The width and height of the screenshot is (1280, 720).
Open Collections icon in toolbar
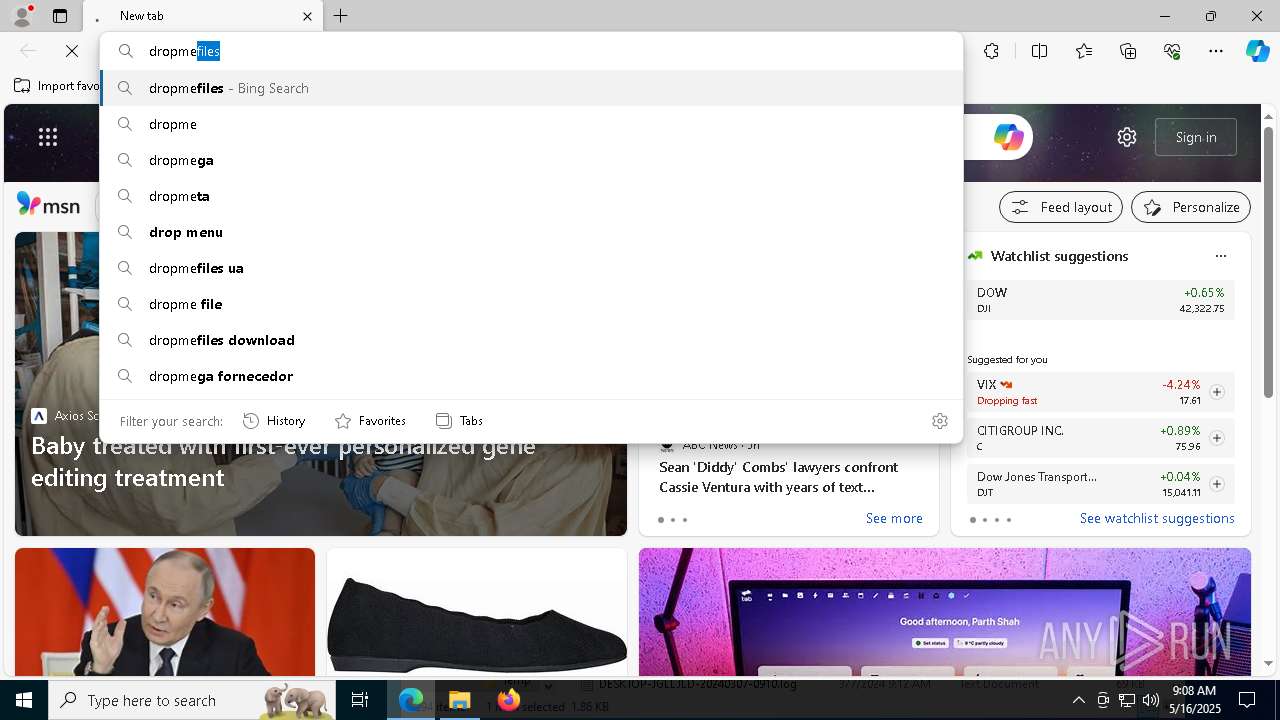click(x=1128, y=51)
